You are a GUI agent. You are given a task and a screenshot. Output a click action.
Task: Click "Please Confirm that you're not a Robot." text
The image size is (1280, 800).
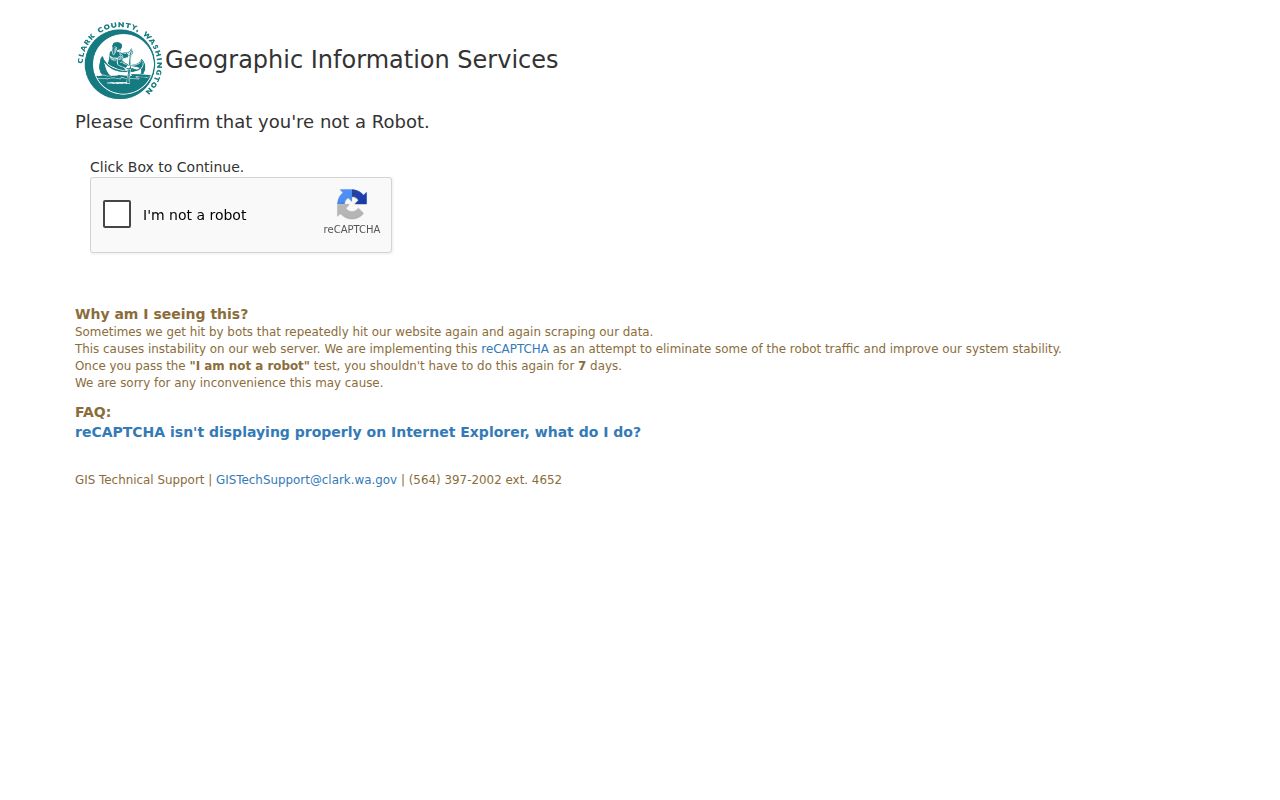click(252, 122)
